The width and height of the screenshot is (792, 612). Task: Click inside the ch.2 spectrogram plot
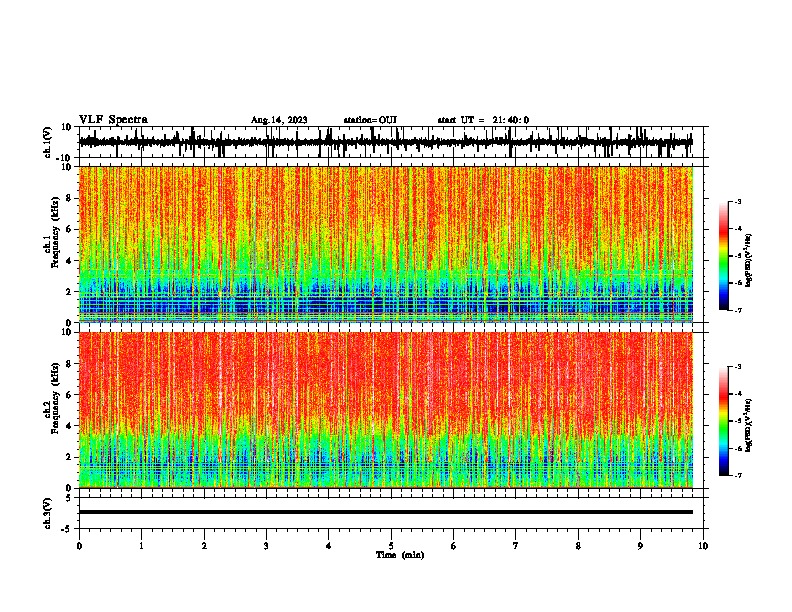pos(386,410)
